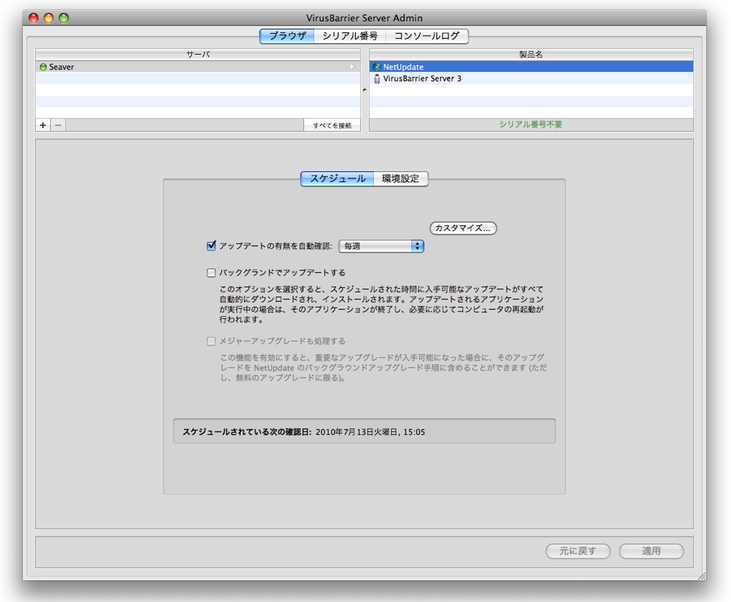Select VirusBarrier Server 3 in the list
The height and width of the screenshot is (602, 731).
pos(531,78)
